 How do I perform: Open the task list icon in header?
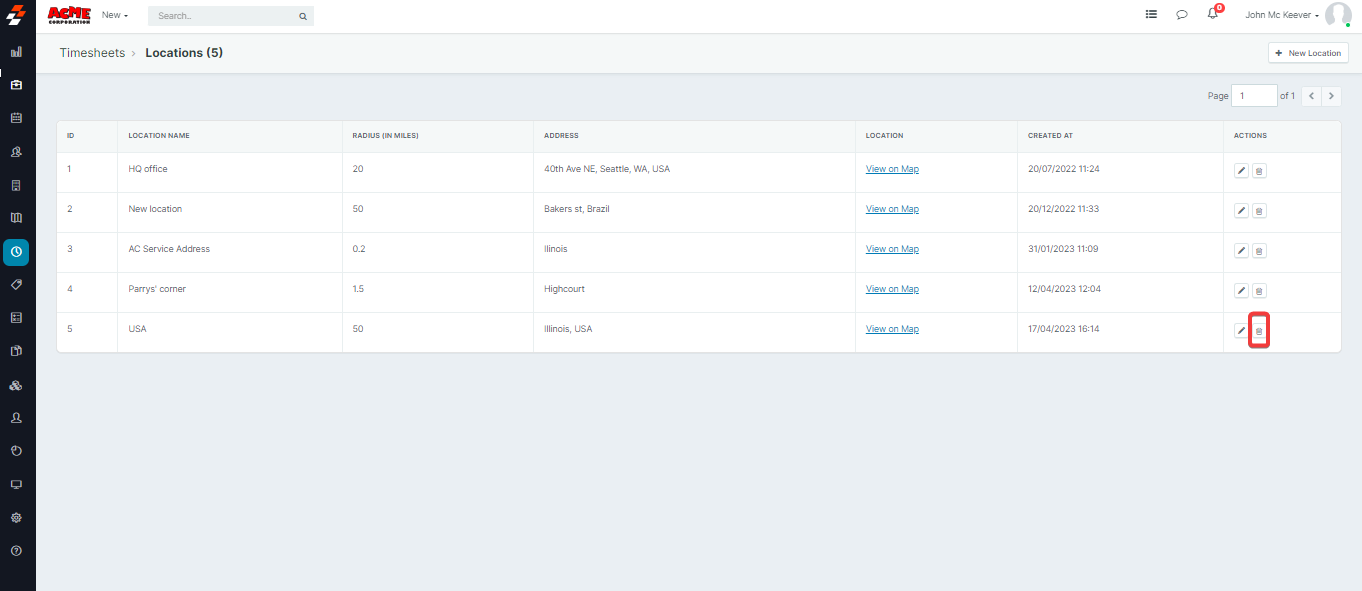1151,15
